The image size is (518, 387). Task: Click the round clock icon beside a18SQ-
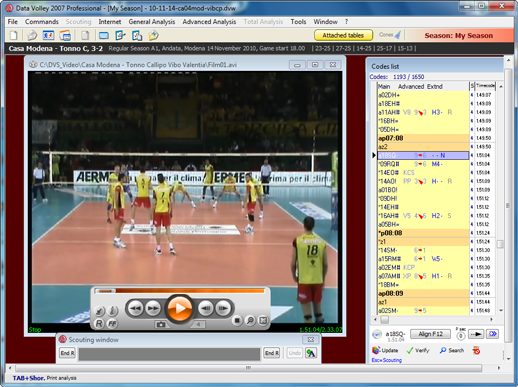pyautogui.click(x=377, y=334)
